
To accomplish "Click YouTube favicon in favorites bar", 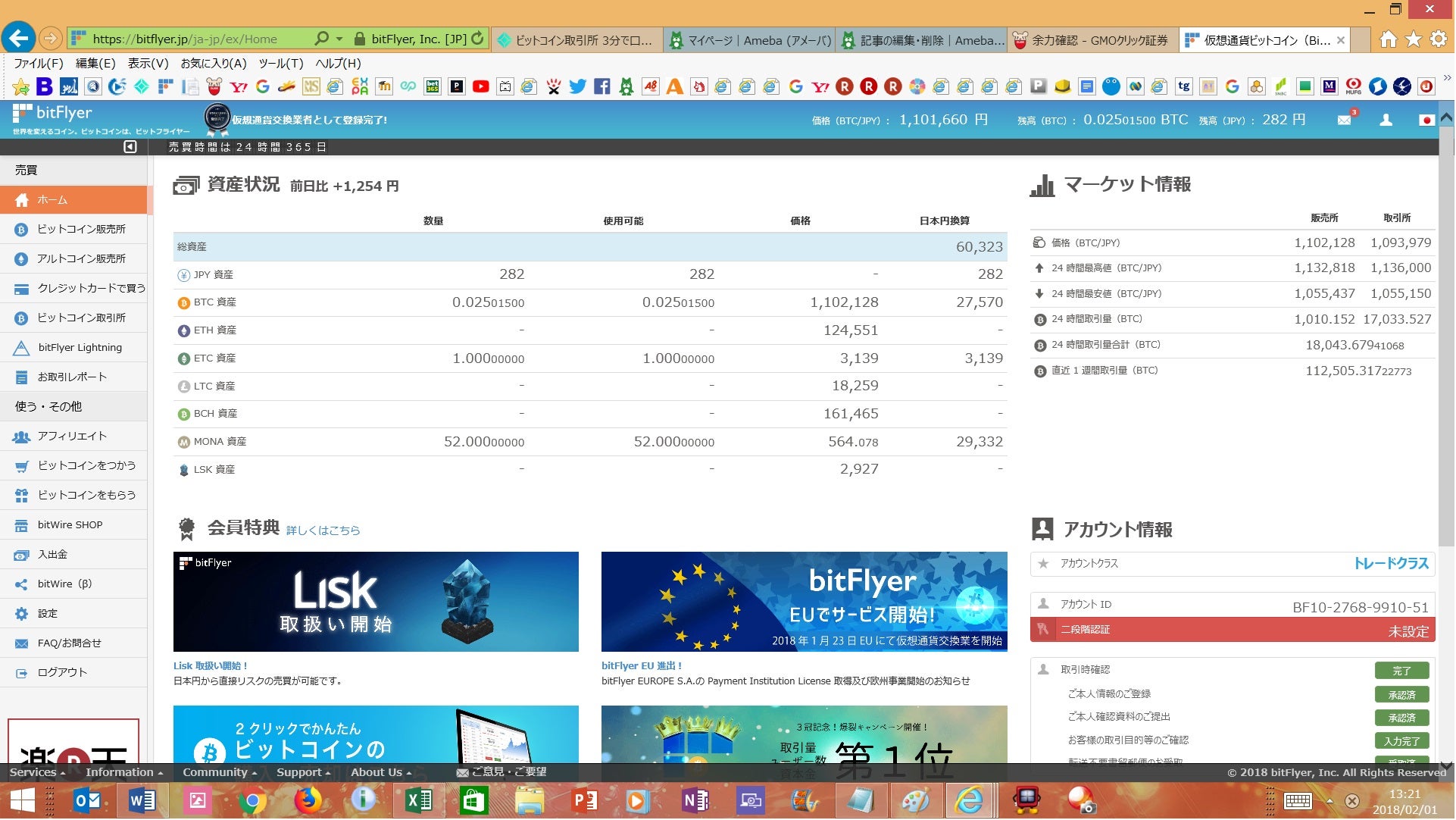I will tap(480, 87).
